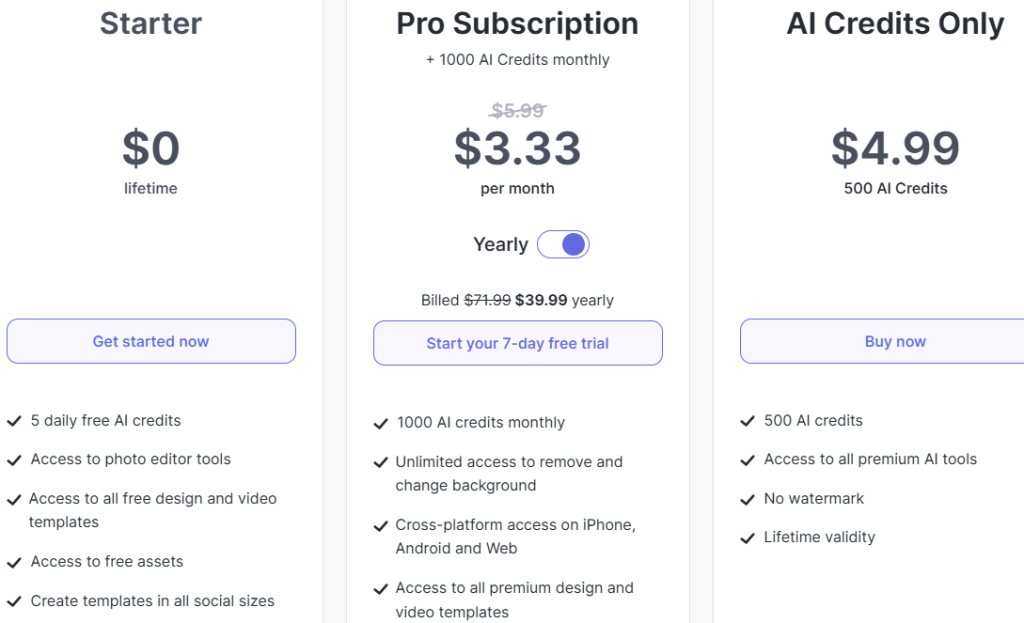Click Get started now button
Viewport: 1024px width, 623px height.
point(151,341)
